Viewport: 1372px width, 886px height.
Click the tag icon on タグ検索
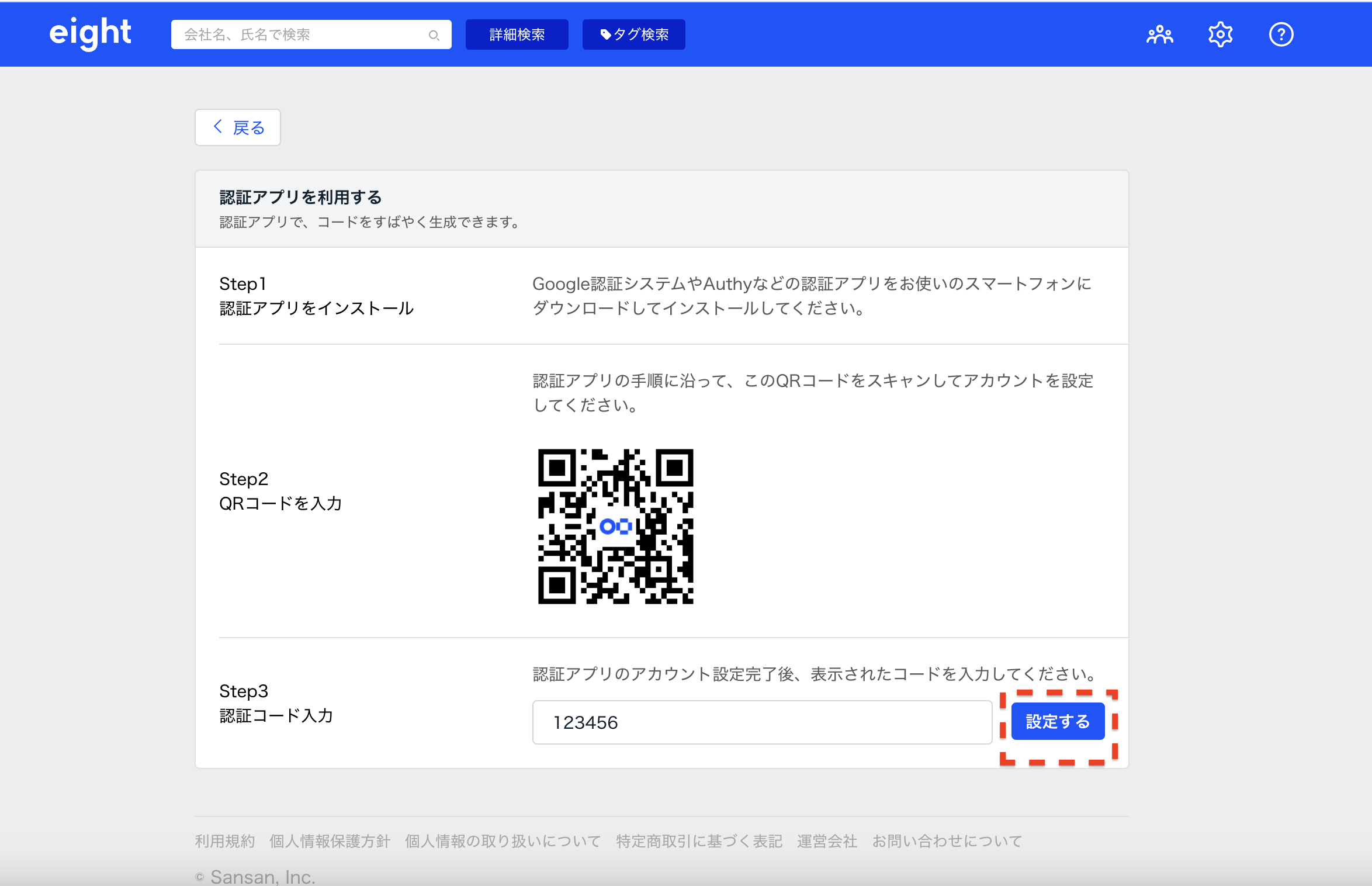(x=605, y=34)
